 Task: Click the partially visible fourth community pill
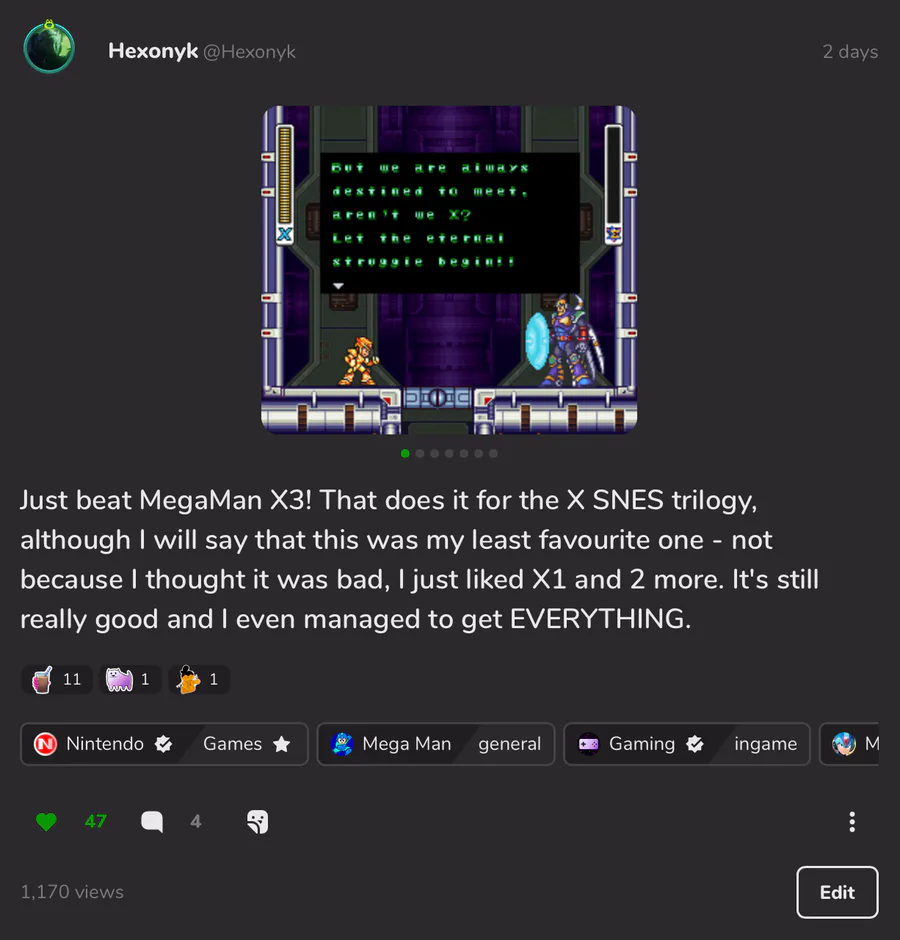coord(849,744)
